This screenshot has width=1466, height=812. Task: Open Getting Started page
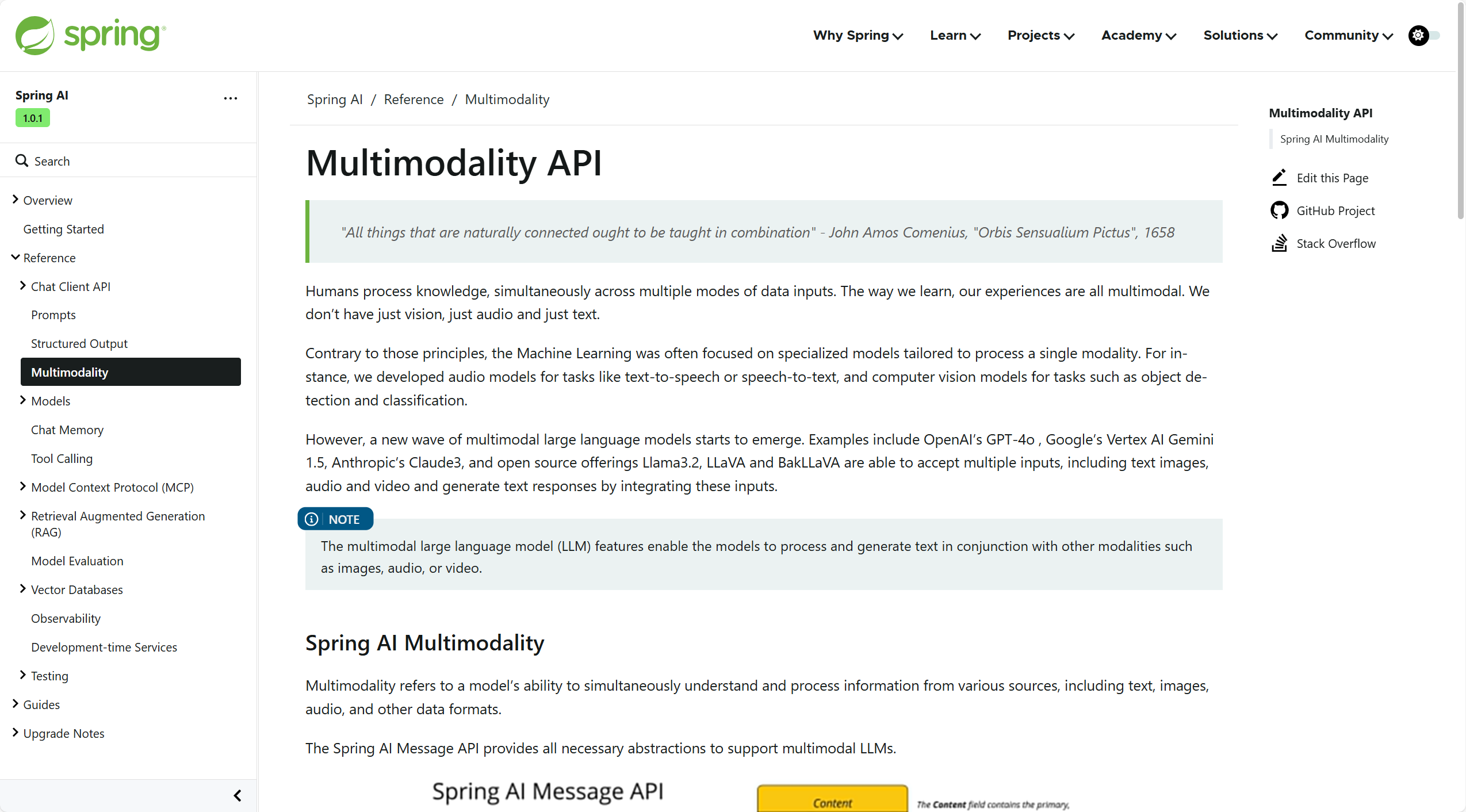coord(64,229)
